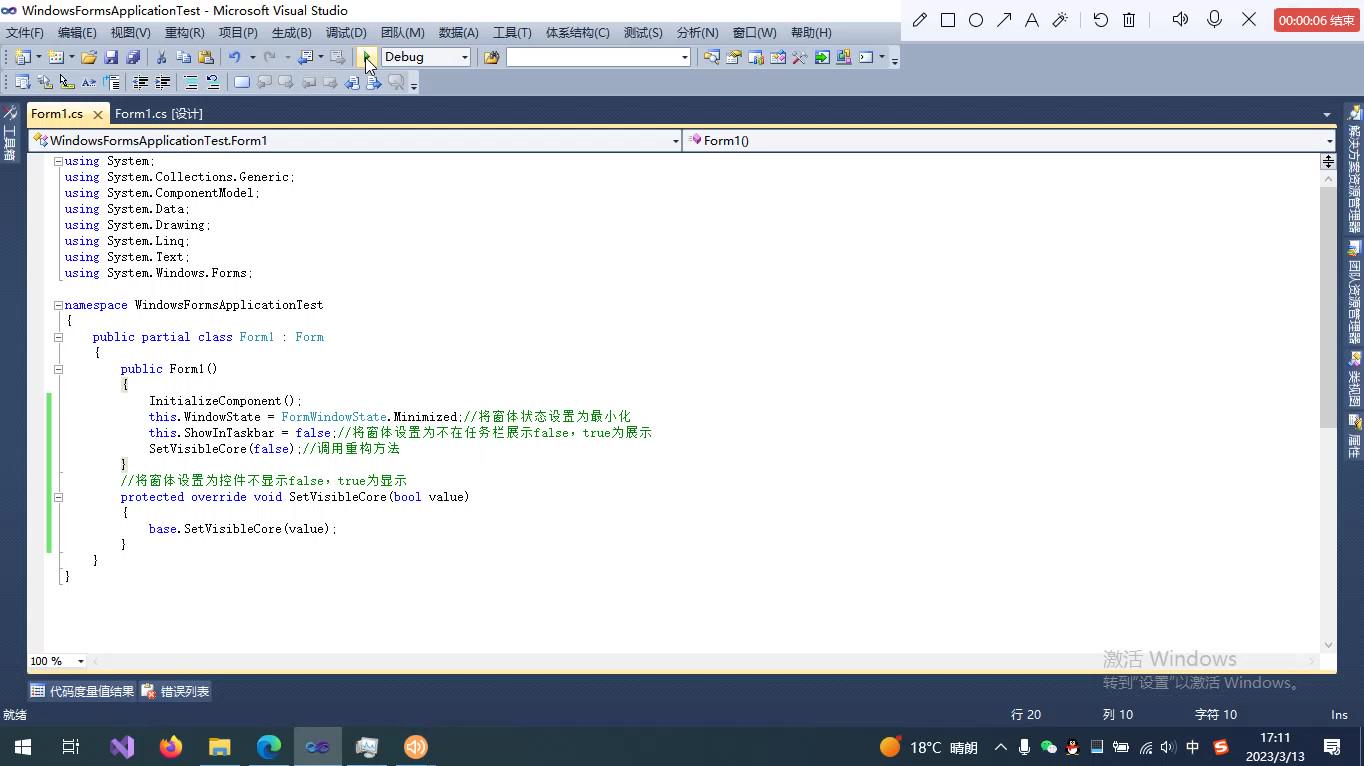1364x766 pixels.
Task: Switch to the Form1.cs [设计] tab
Action: [x=158, y=113]
